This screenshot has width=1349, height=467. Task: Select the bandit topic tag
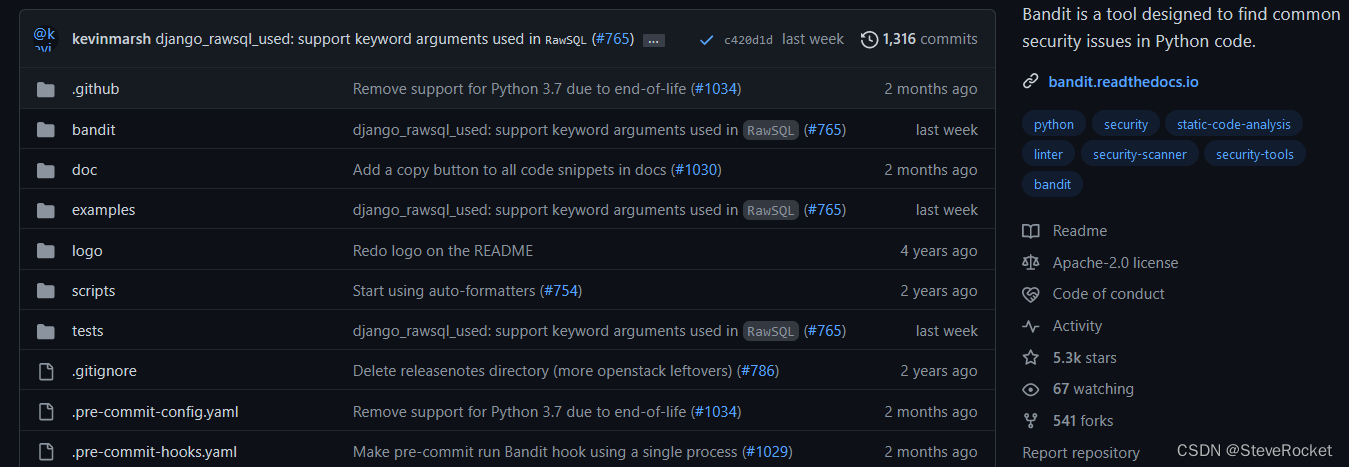(1052, 185)
